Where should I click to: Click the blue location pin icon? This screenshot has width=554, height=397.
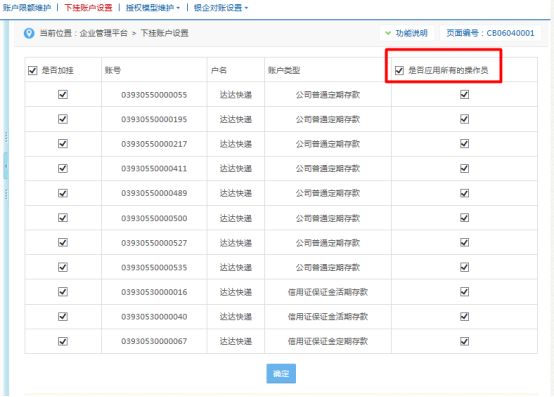click(x=29, y=33)
